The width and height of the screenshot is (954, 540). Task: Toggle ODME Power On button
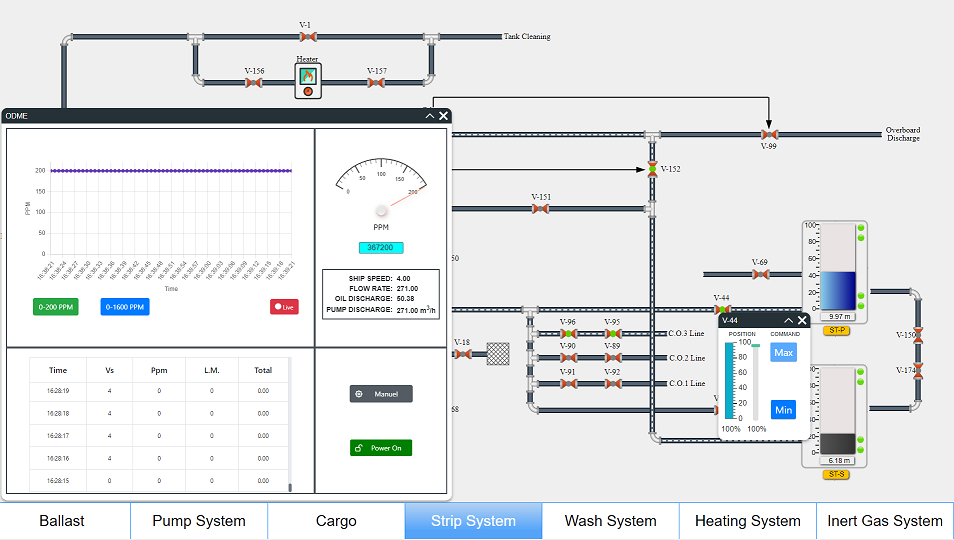point(381,448)
